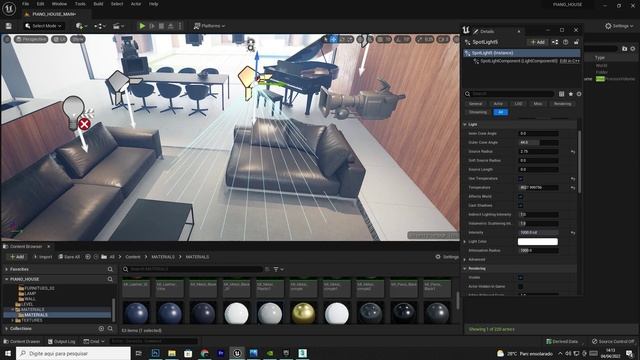The image size is (640, 360).
Task: Expand the Favorites section
Action: pos(7,269)
